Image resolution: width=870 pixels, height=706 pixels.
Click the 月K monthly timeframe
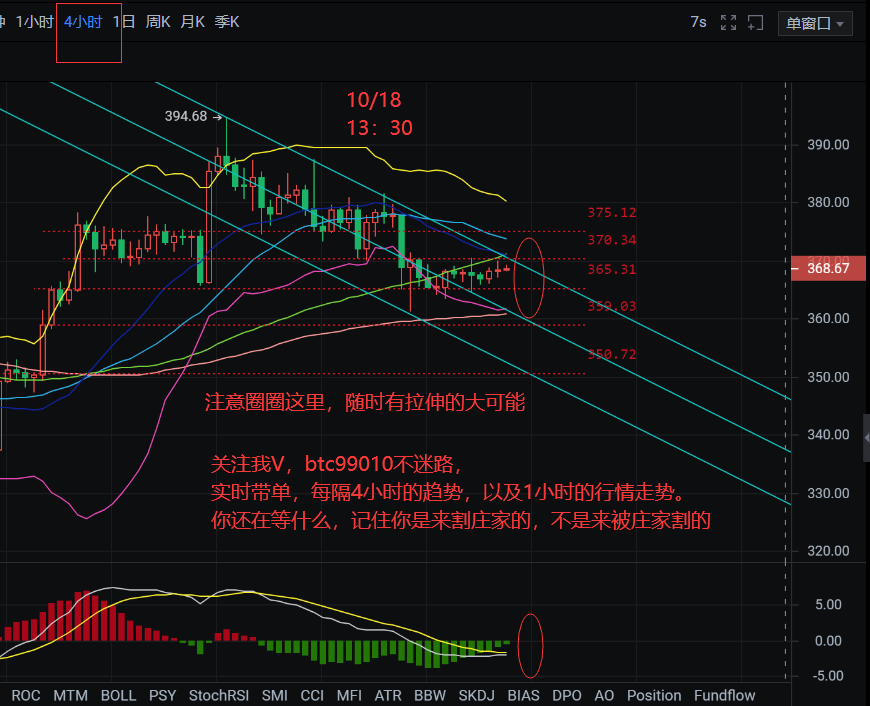pyautogui.click(x=193, y=20)
